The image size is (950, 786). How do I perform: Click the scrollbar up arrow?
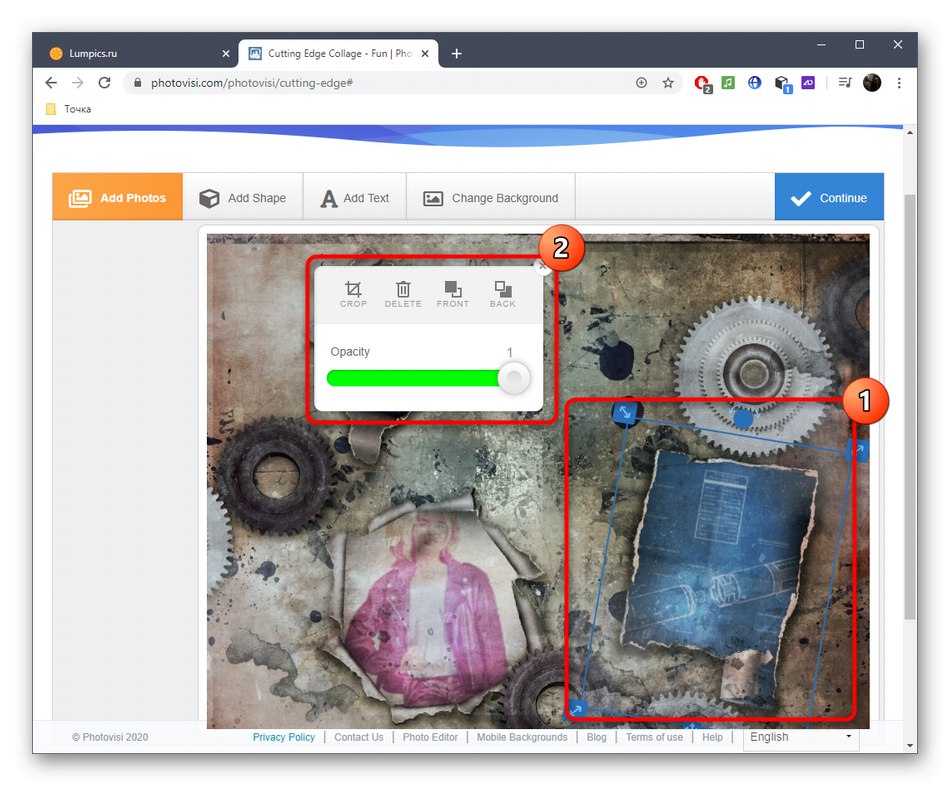(909, 132)
